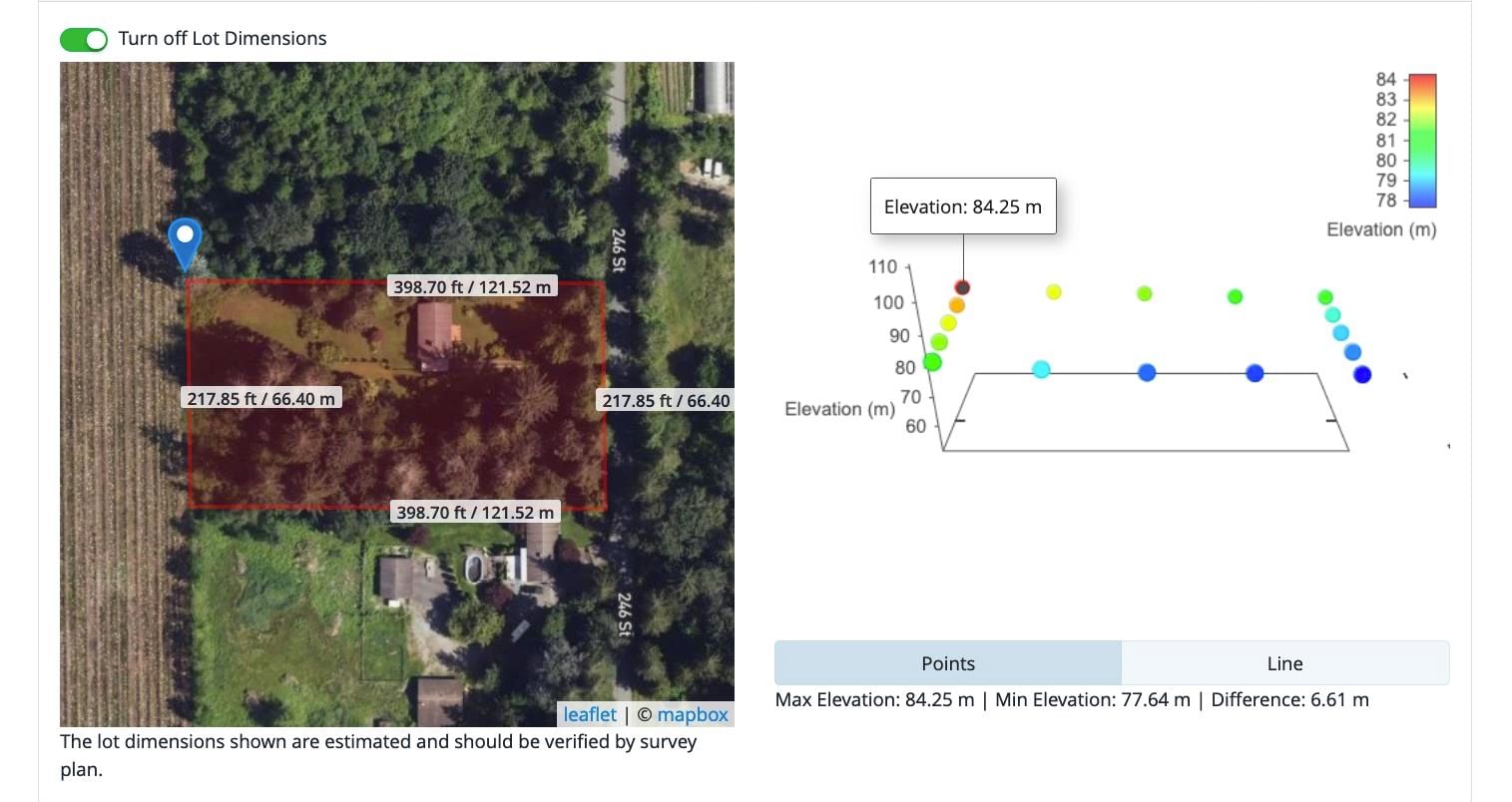This screenshot has width=1512, height=802.
Task: Click the blue location pin on the map
Action: pyautogui.click(x=185, y=243)
